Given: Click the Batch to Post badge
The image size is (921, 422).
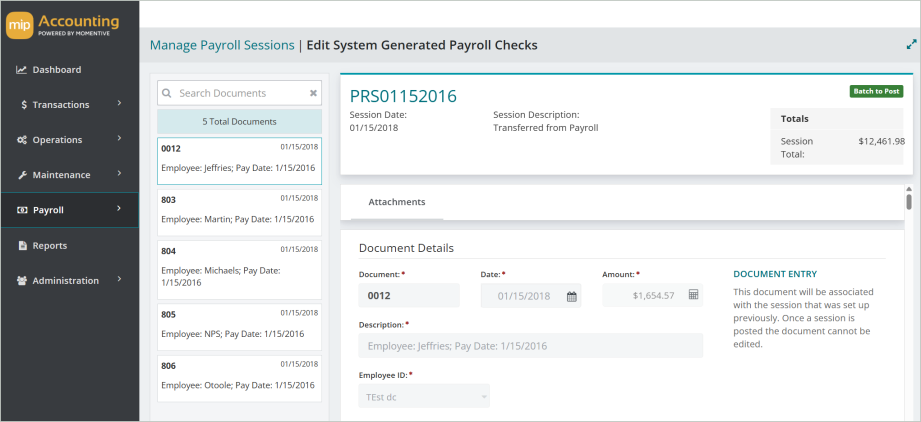Looking at the screenshot, I should [x=876, y=91].
